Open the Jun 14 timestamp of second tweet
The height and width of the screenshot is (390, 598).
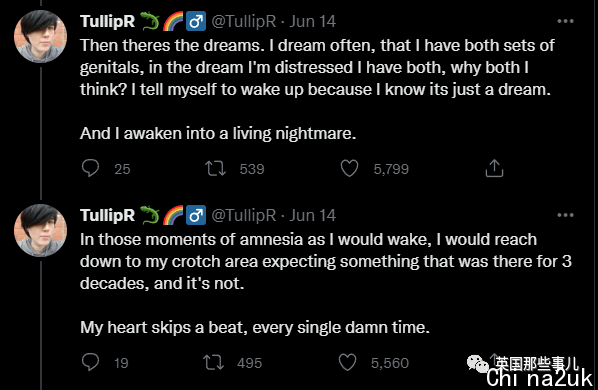click(312, 215)
